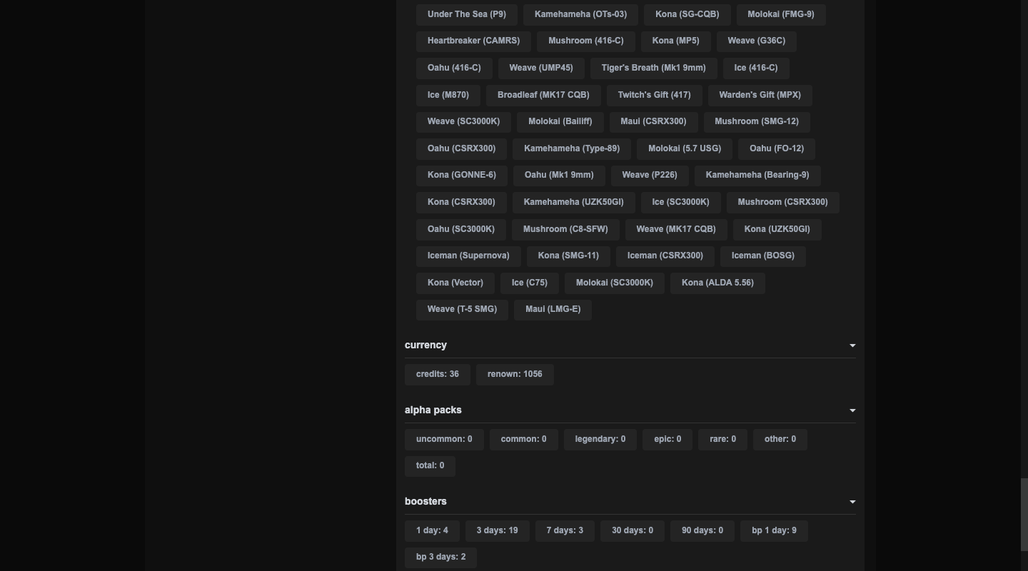Click the Mushroom (416-C) tag
Screen dimensions: 1028x571
(586, 41)
